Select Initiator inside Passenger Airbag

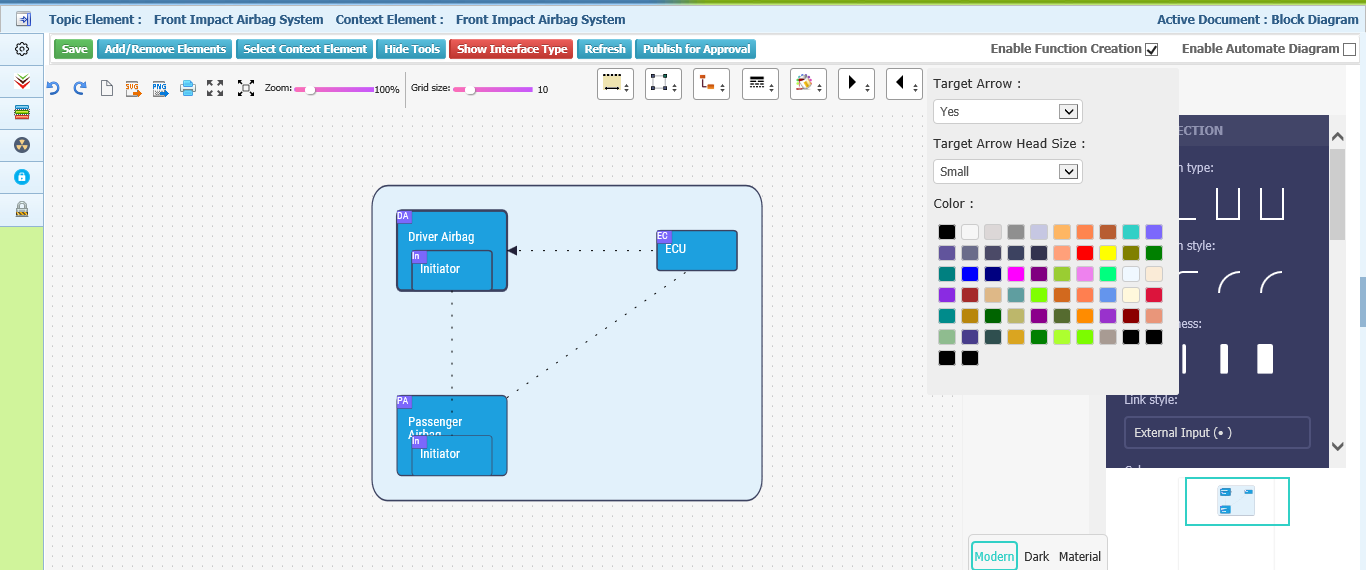click(x=452, y=455)
